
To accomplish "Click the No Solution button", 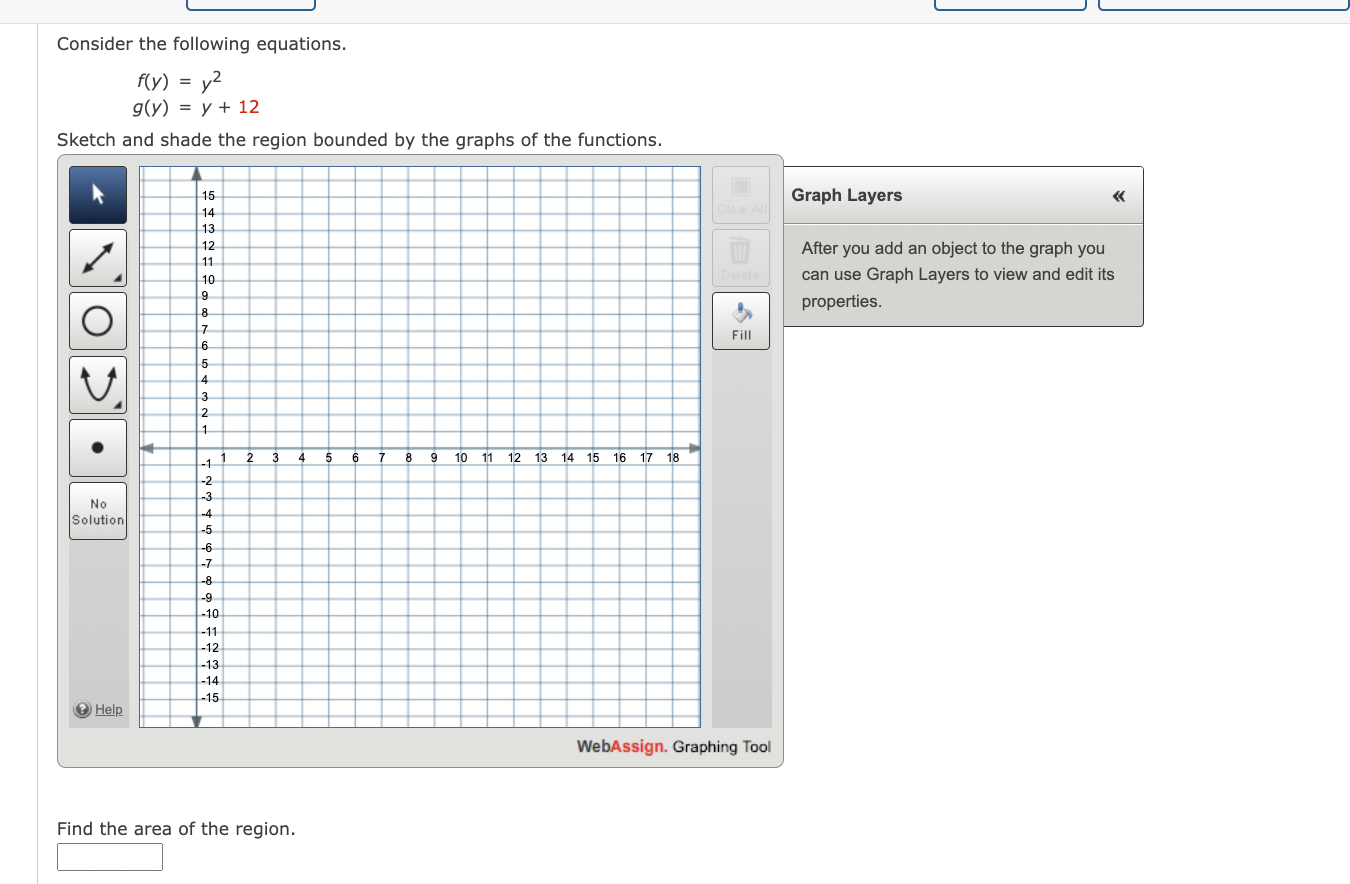I will pos(97,510).
